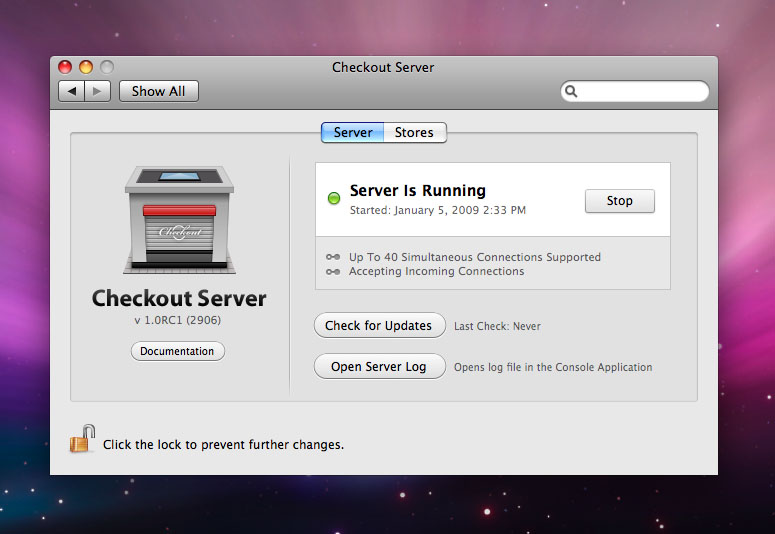Switch to the Stores tab
The height and width of the screenshot is (534, 775).
coord(415,133)
